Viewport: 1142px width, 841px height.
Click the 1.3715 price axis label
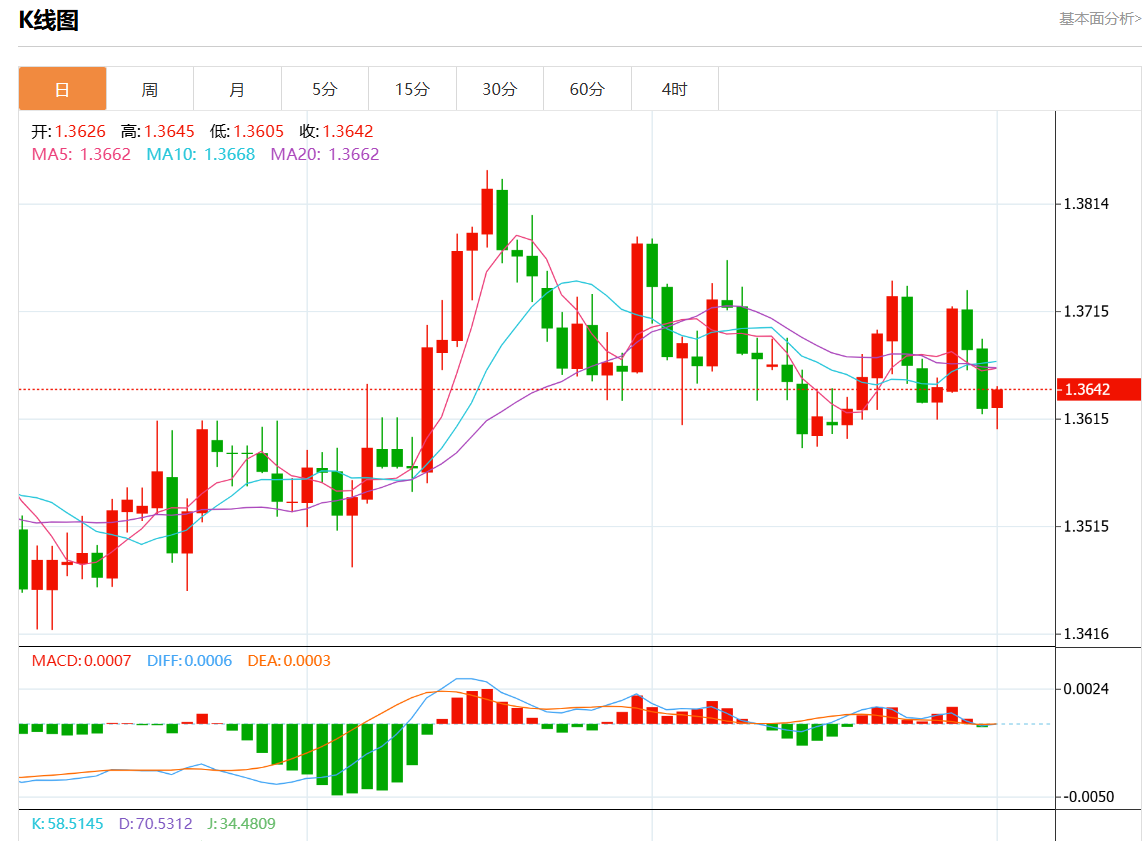coord(1086,312)
